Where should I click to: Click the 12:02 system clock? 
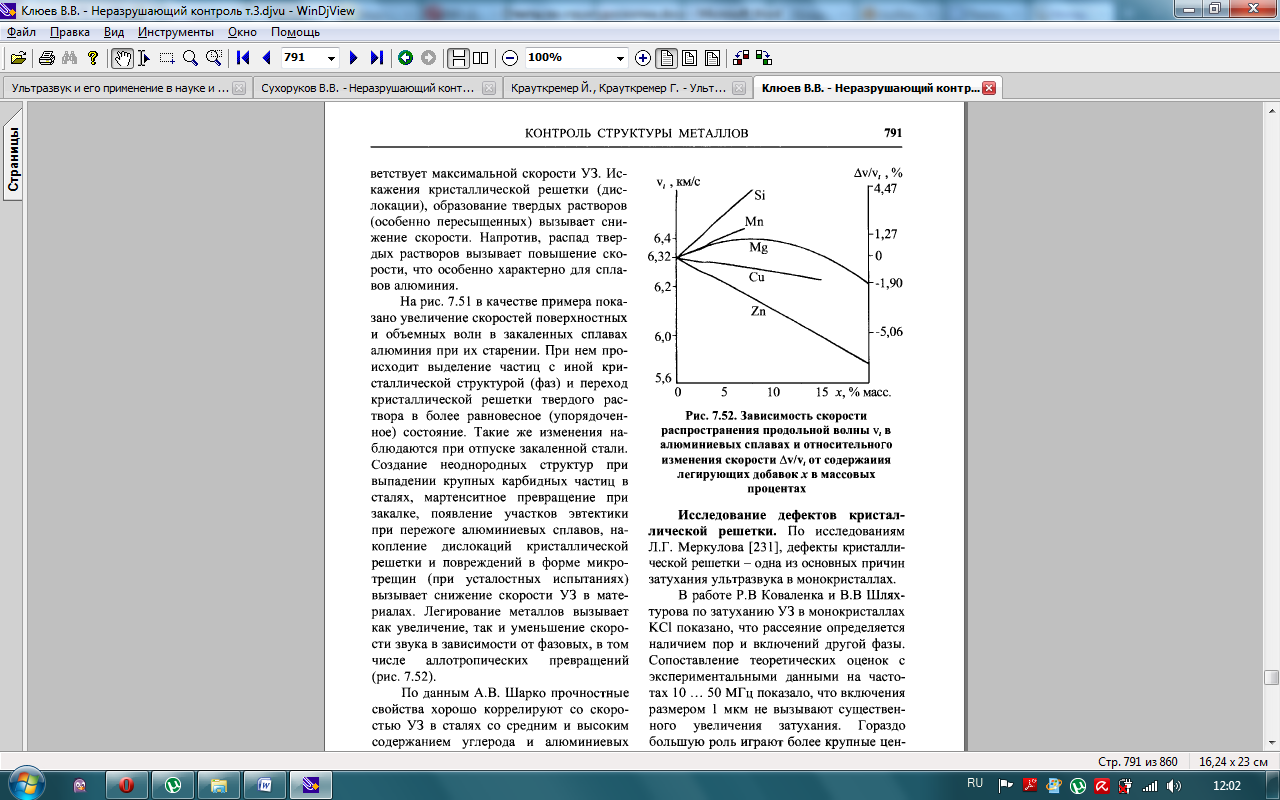tap(1226, 785)
